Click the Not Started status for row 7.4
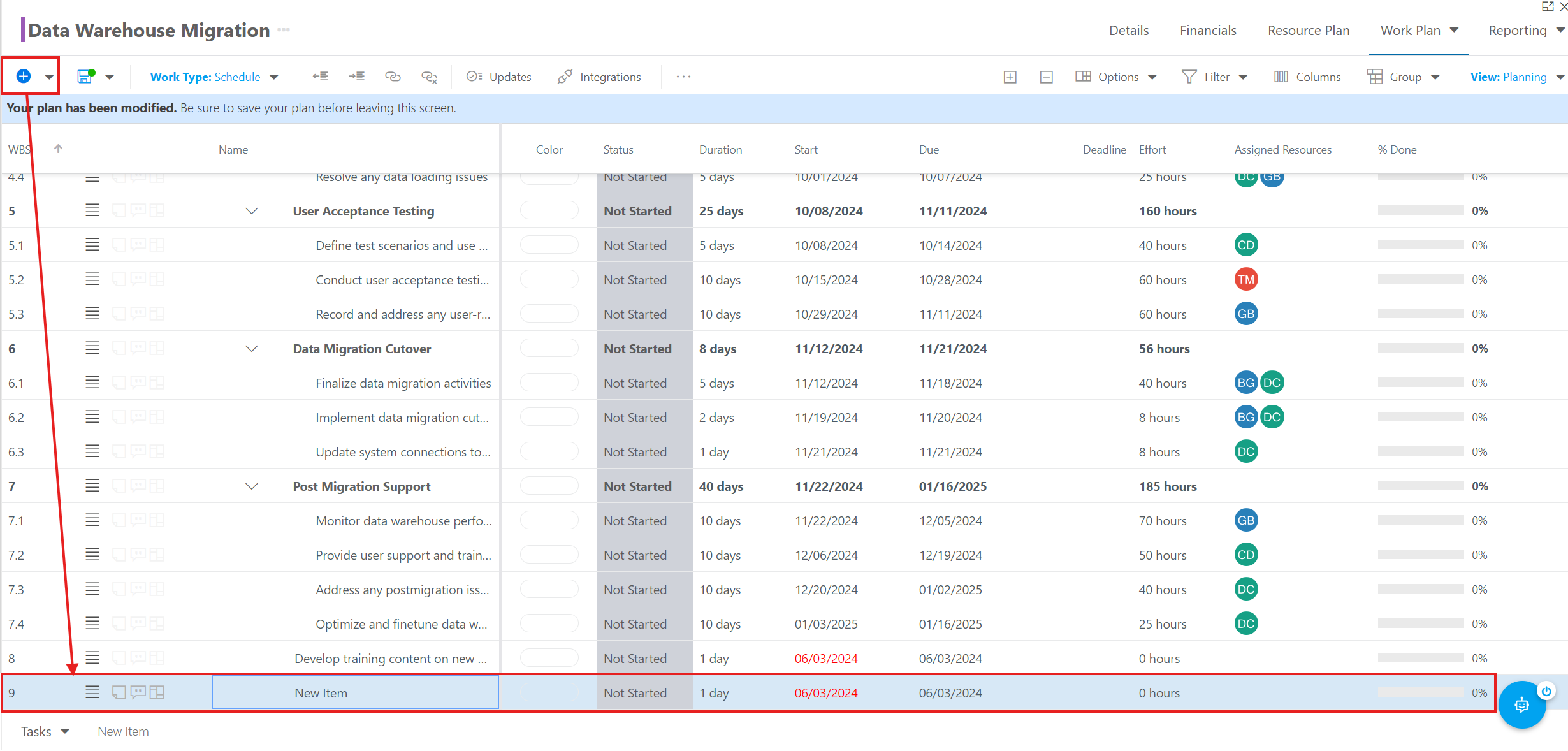The width and height of the screenshot is (1568, 751). coord(635,624)
